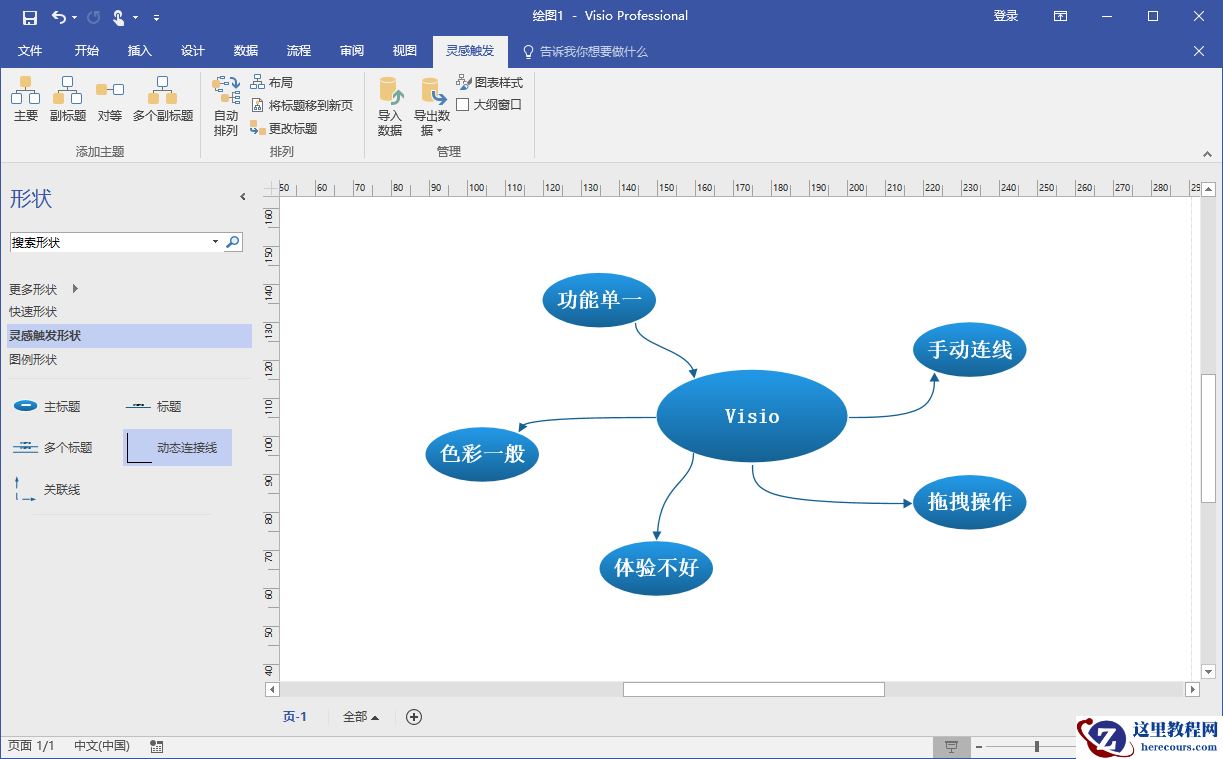This screenshot has width=1223, height=759.
Task: Click 将标题移到新页 button
Action: coord(302,105)
